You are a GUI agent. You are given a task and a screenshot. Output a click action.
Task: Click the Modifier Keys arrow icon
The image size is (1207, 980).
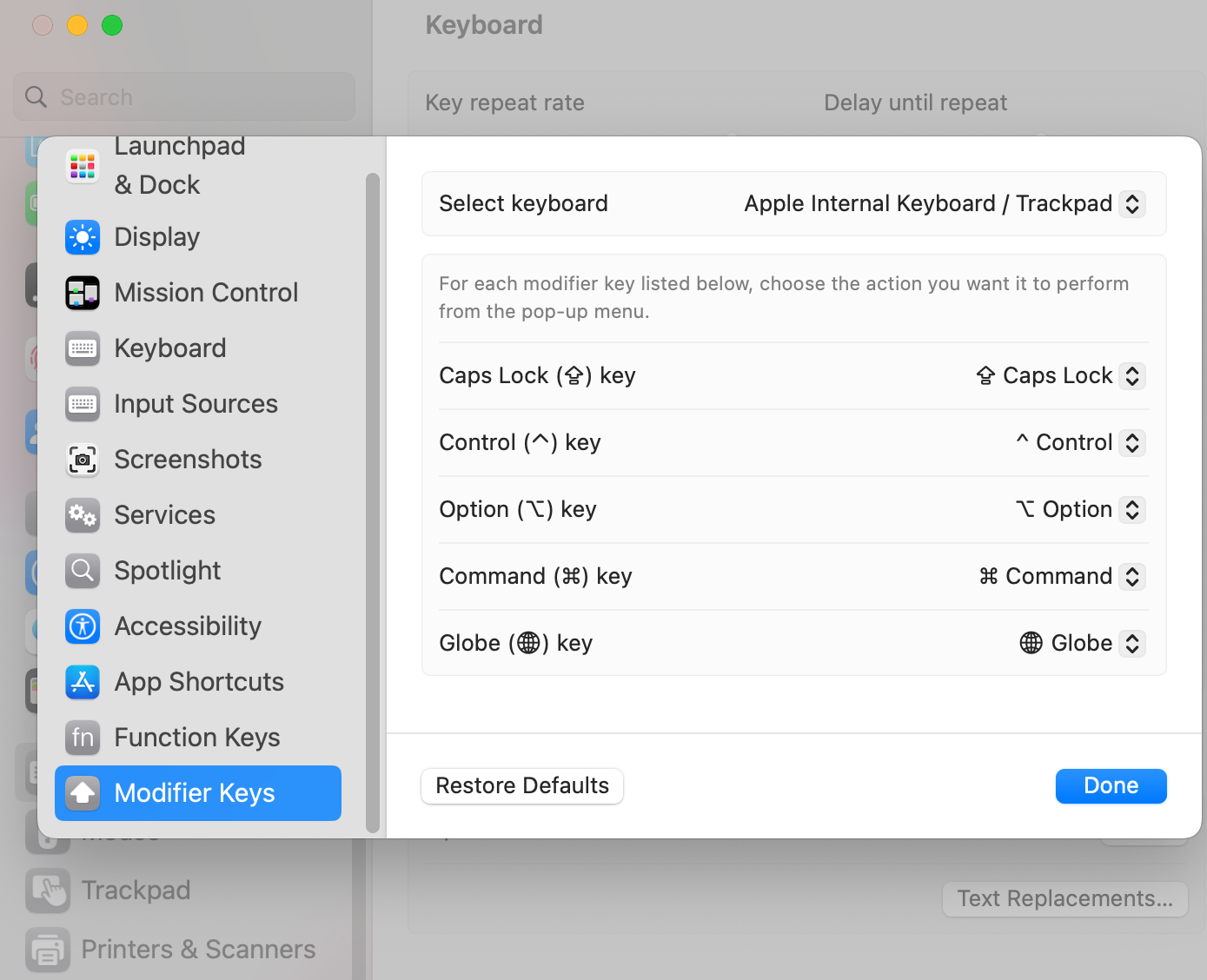coord(83,793)
